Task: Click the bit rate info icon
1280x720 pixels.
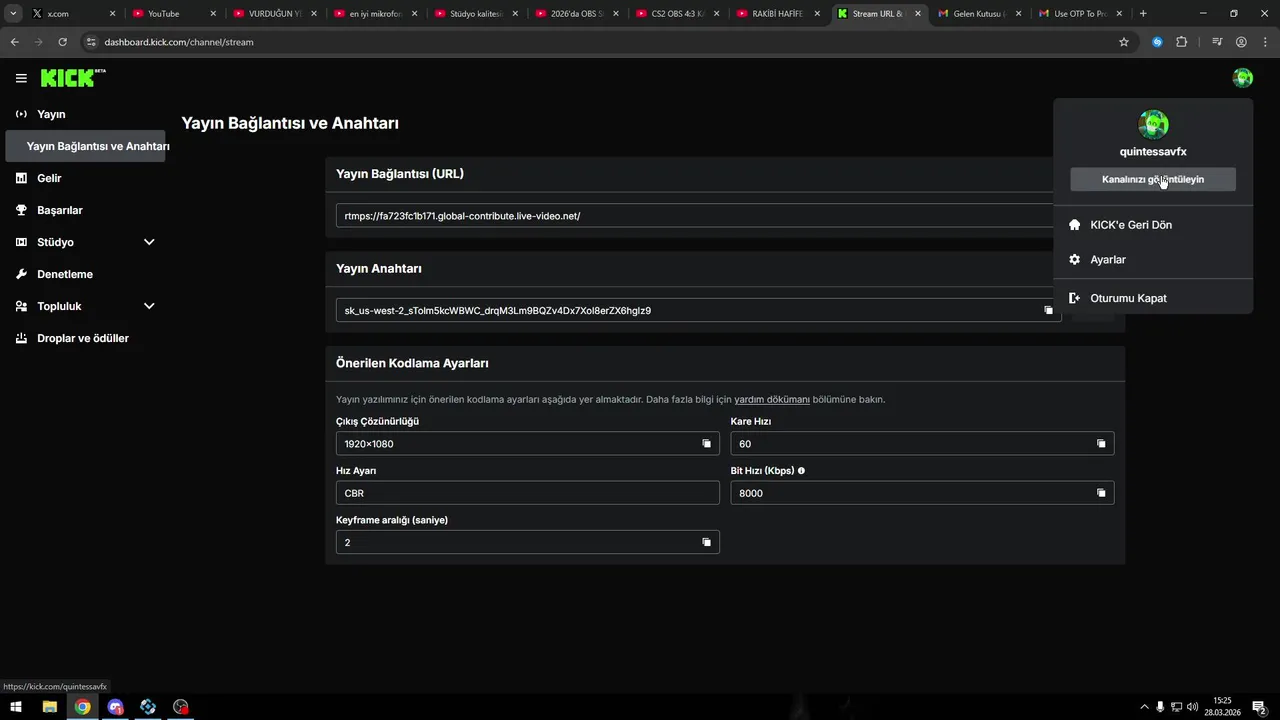Action: [x=801, y=471]
